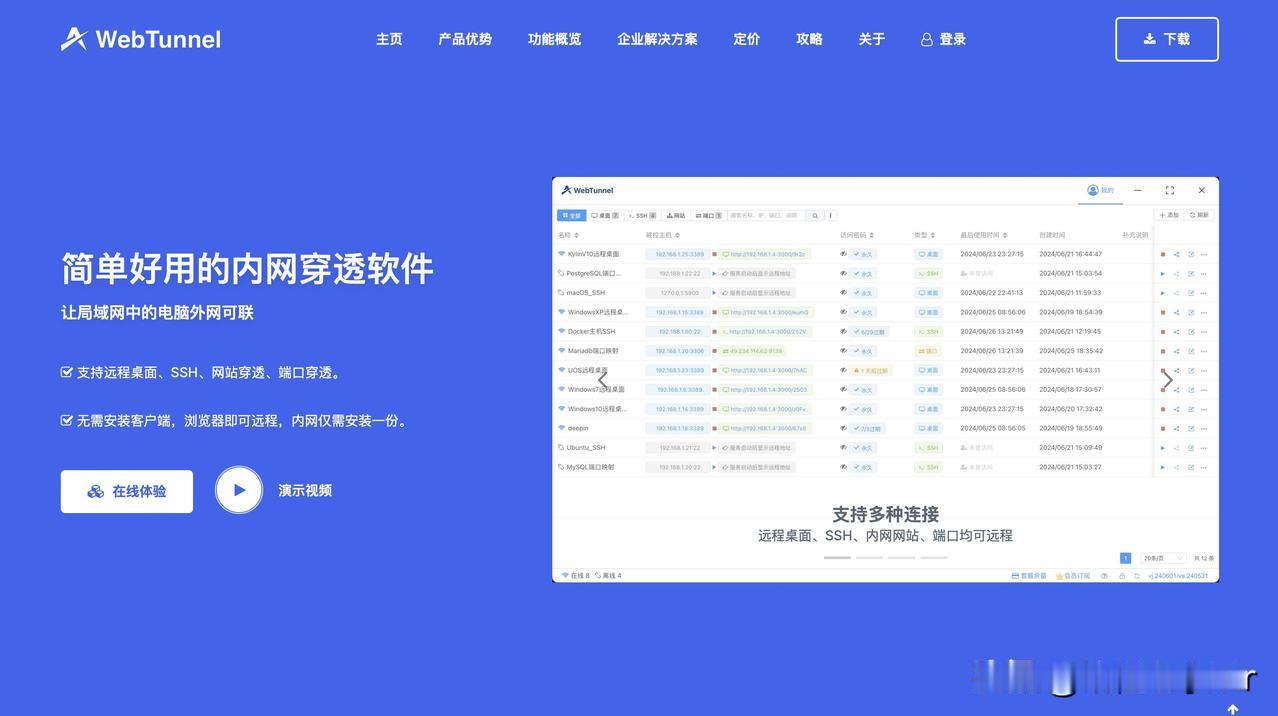Click the edit icon on the Ubuntu_SSH row
The height and width of the screenshot is (716, 1278).
[1191, 448]
